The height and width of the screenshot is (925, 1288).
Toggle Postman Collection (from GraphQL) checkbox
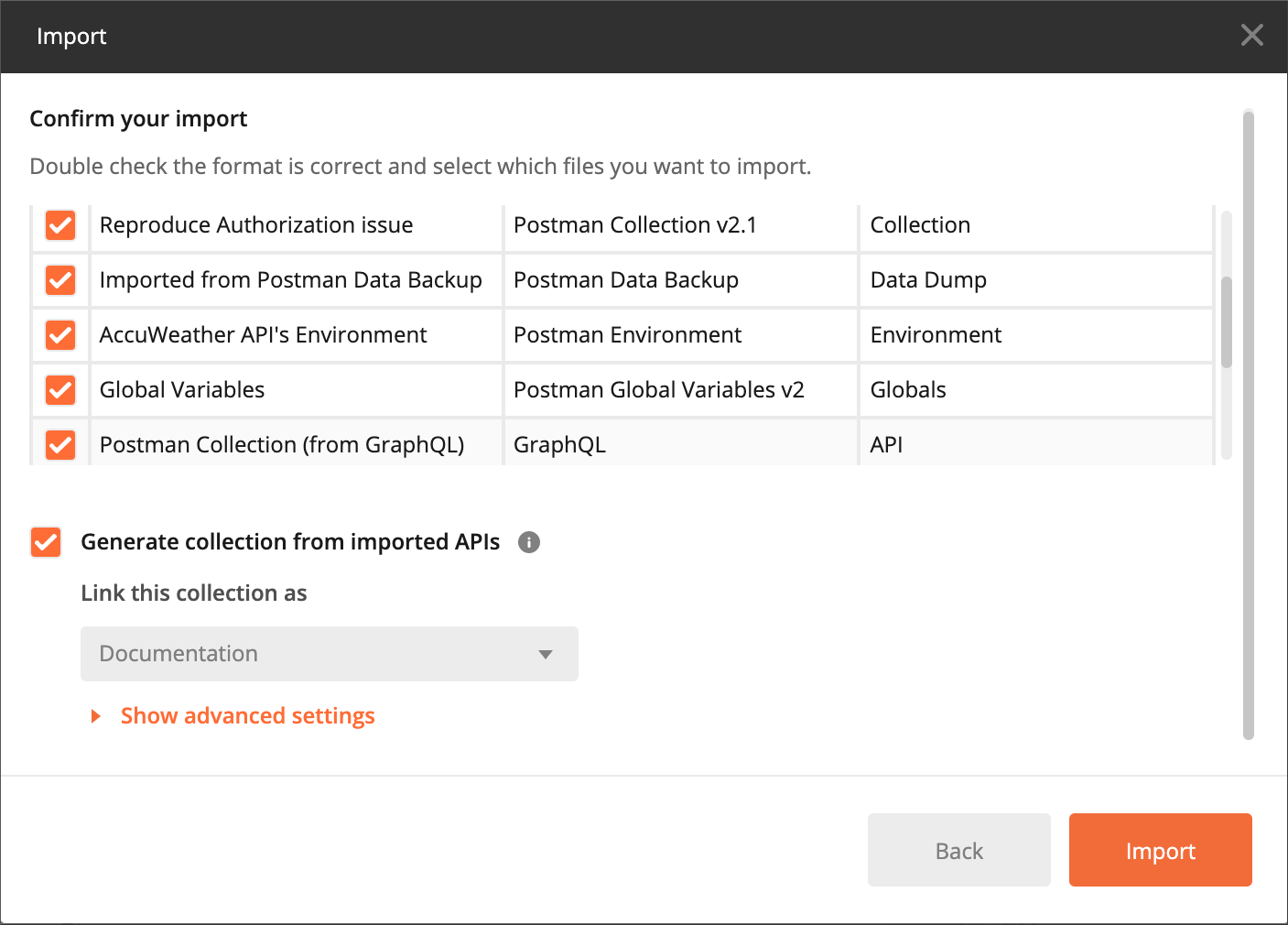coord(60,445)
